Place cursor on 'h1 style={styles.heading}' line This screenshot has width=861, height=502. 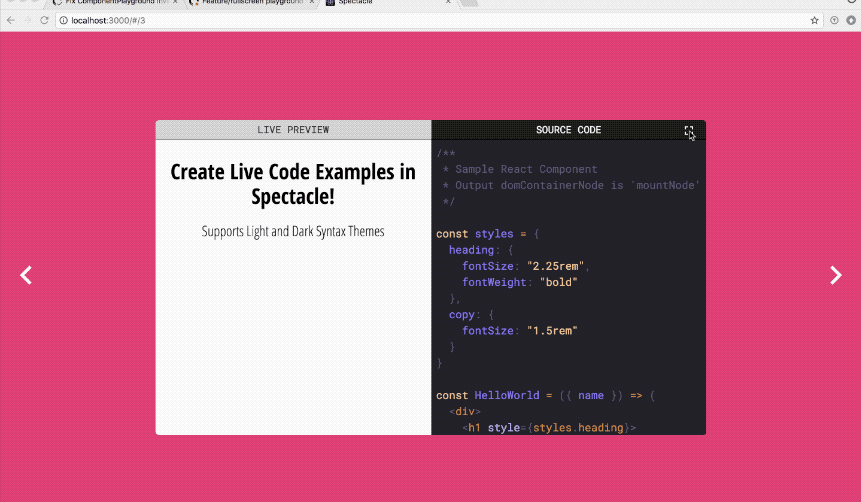point(549,428)
